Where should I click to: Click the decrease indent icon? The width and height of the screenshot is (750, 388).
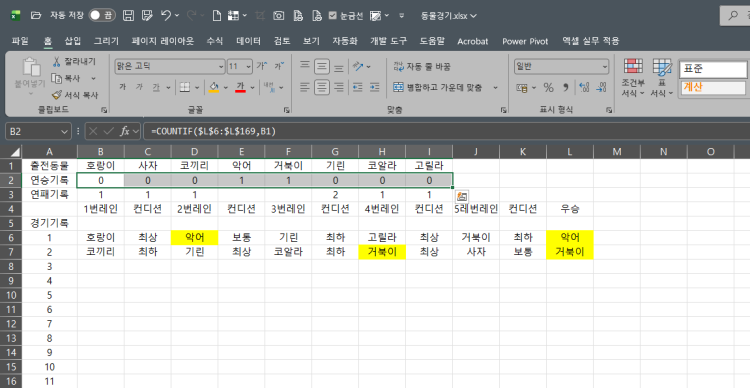[357, 87]
